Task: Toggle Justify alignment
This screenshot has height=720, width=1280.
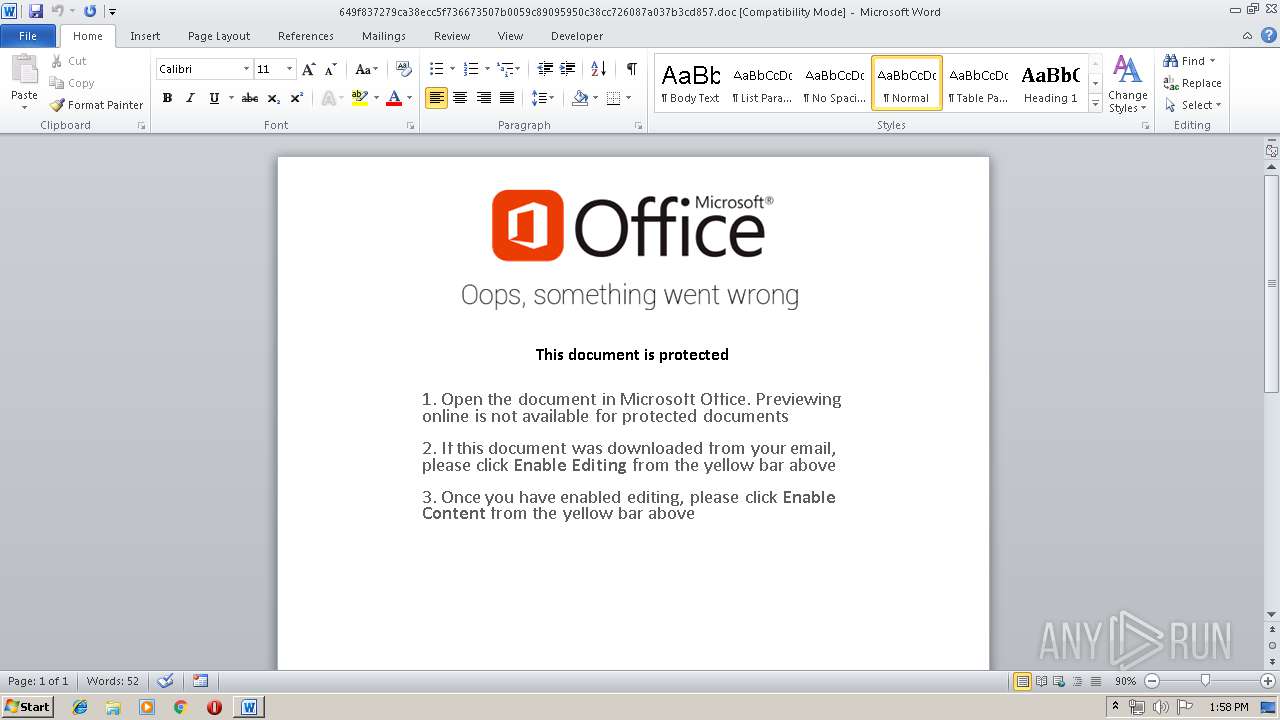Action: click(507, 98)
